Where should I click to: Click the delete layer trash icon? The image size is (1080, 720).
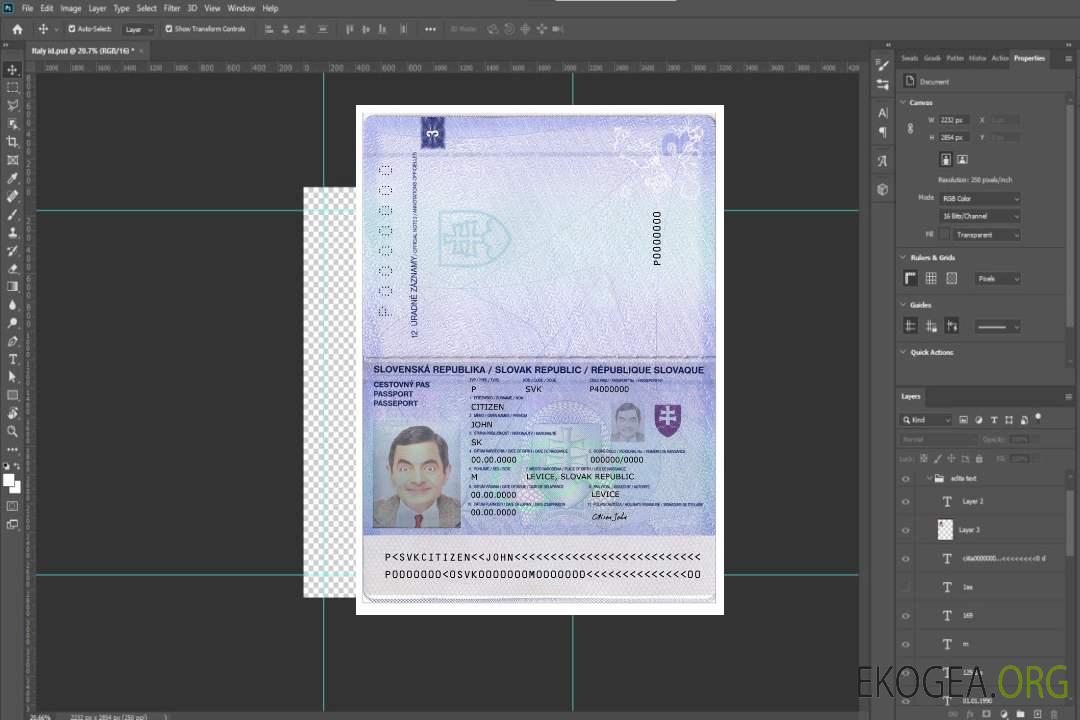tap(1054, 714)
